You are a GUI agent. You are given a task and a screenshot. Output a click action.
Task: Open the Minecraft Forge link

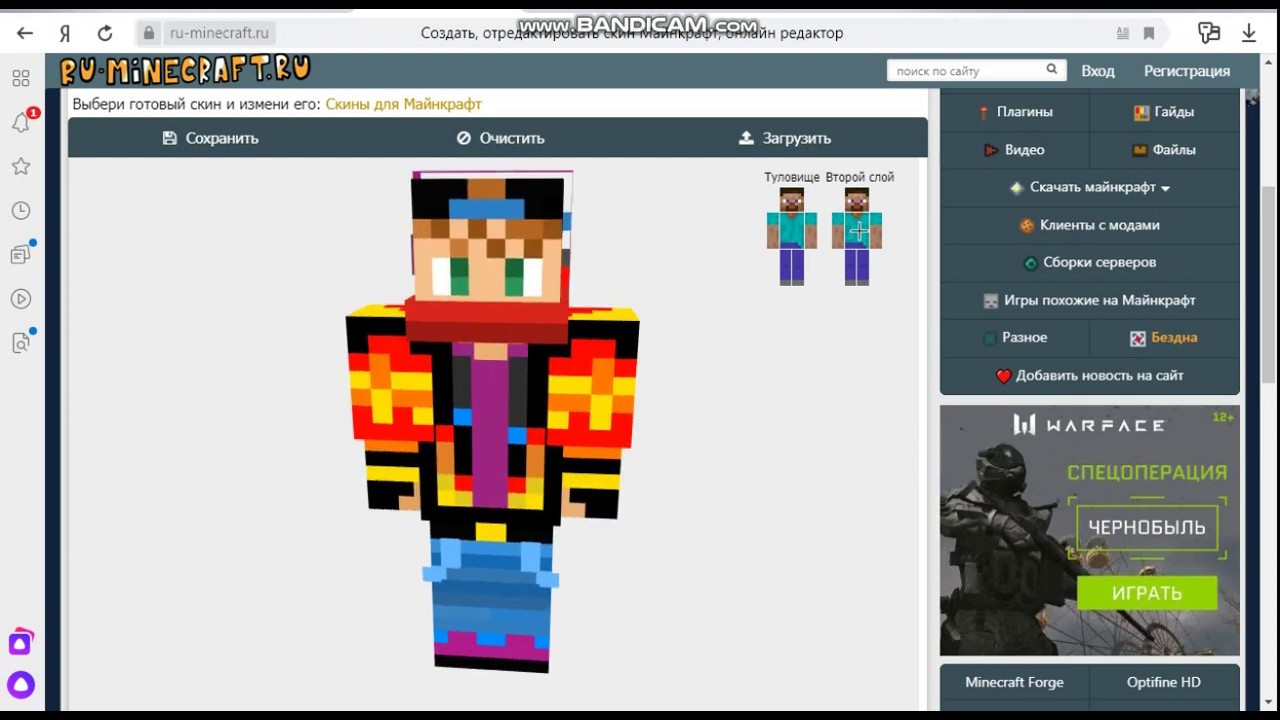[x=1014, y=682]
